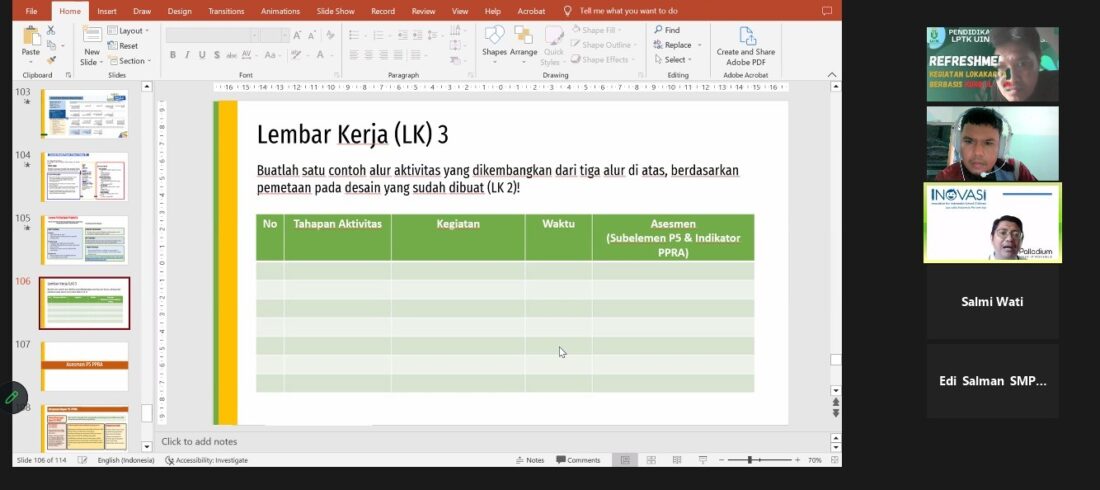The image size is (1100, 490).
Task: Toggle the Notes pane
Action: point(530,460)
